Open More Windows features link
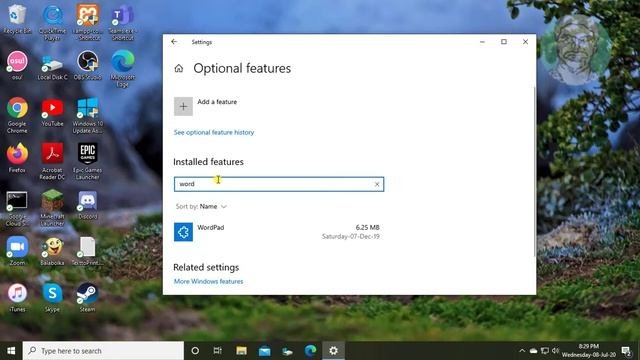 pos(208,281)
